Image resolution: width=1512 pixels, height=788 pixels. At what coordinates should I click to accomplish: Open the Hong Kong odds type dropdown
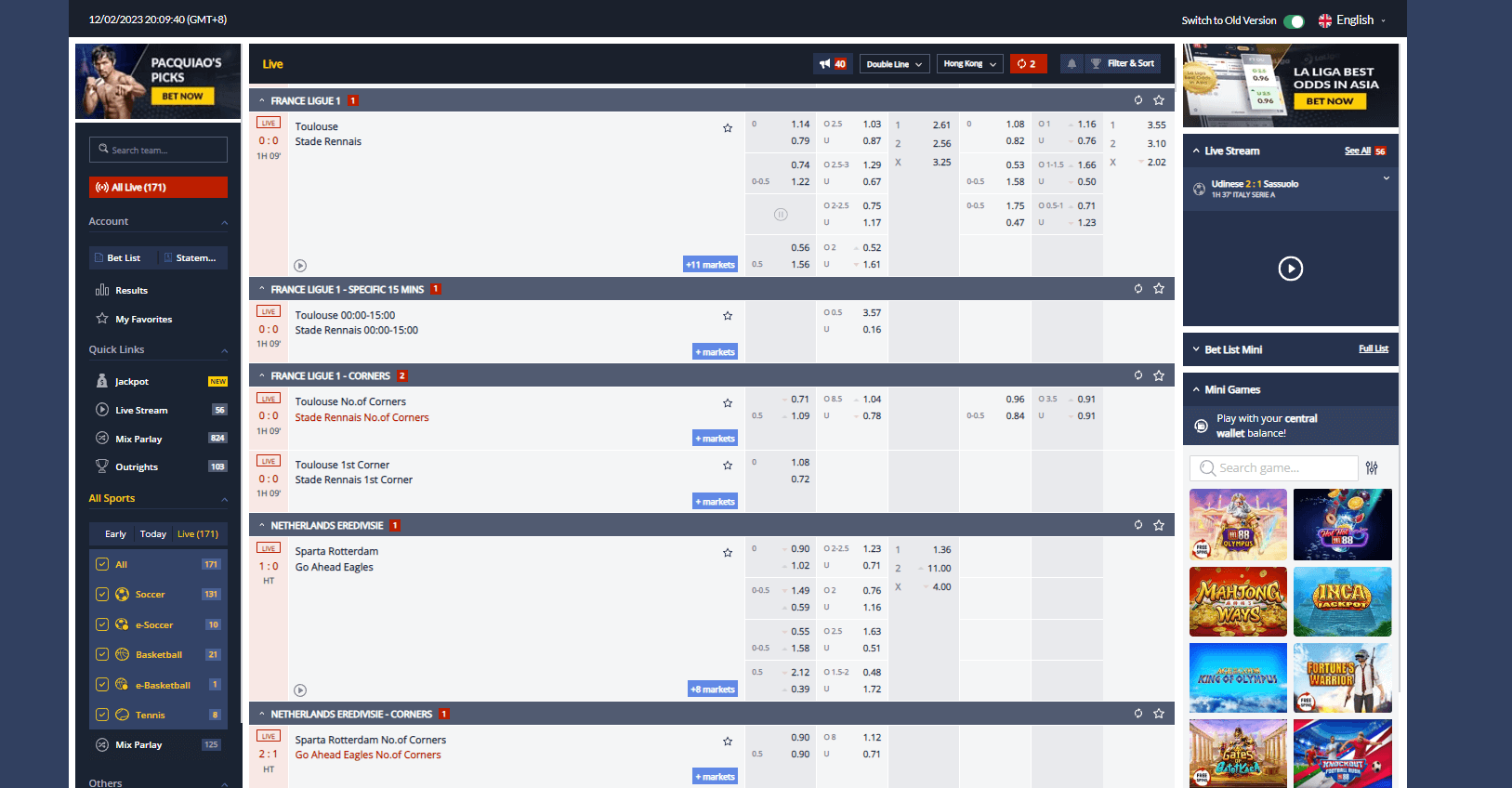[970, 64]
